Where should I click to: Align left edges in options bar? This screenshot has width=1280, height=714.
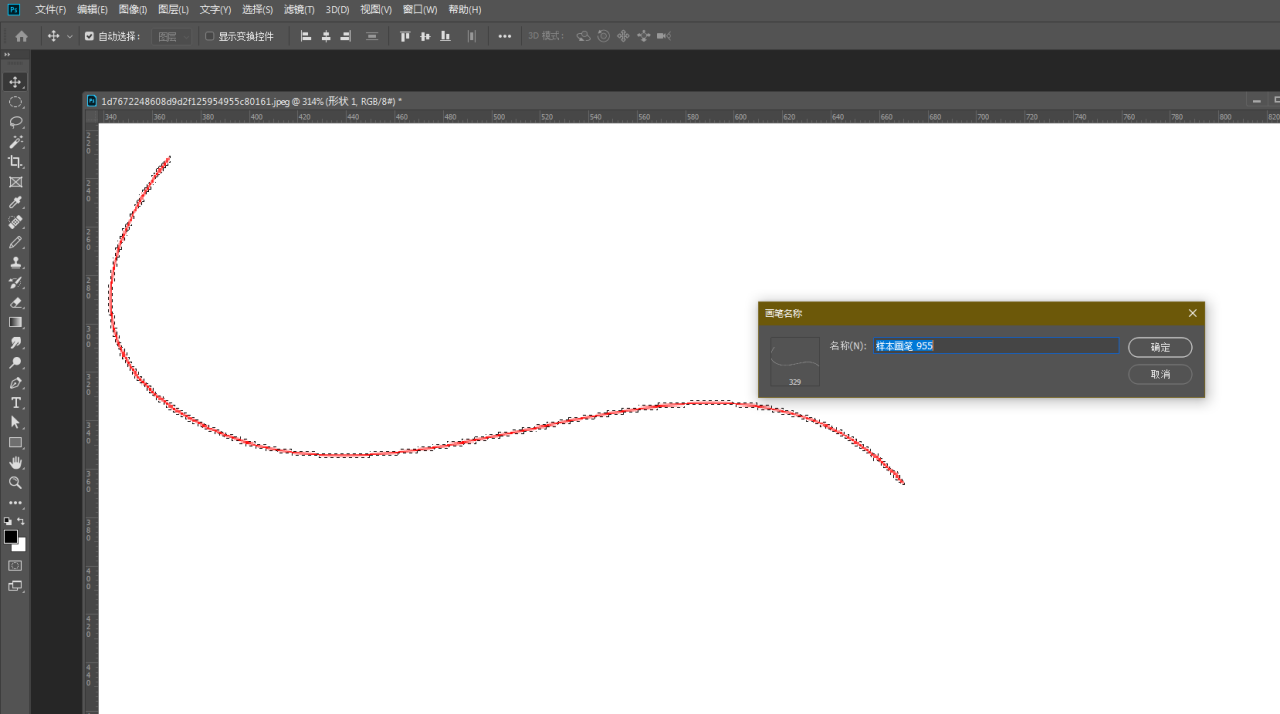pos(306,36)
